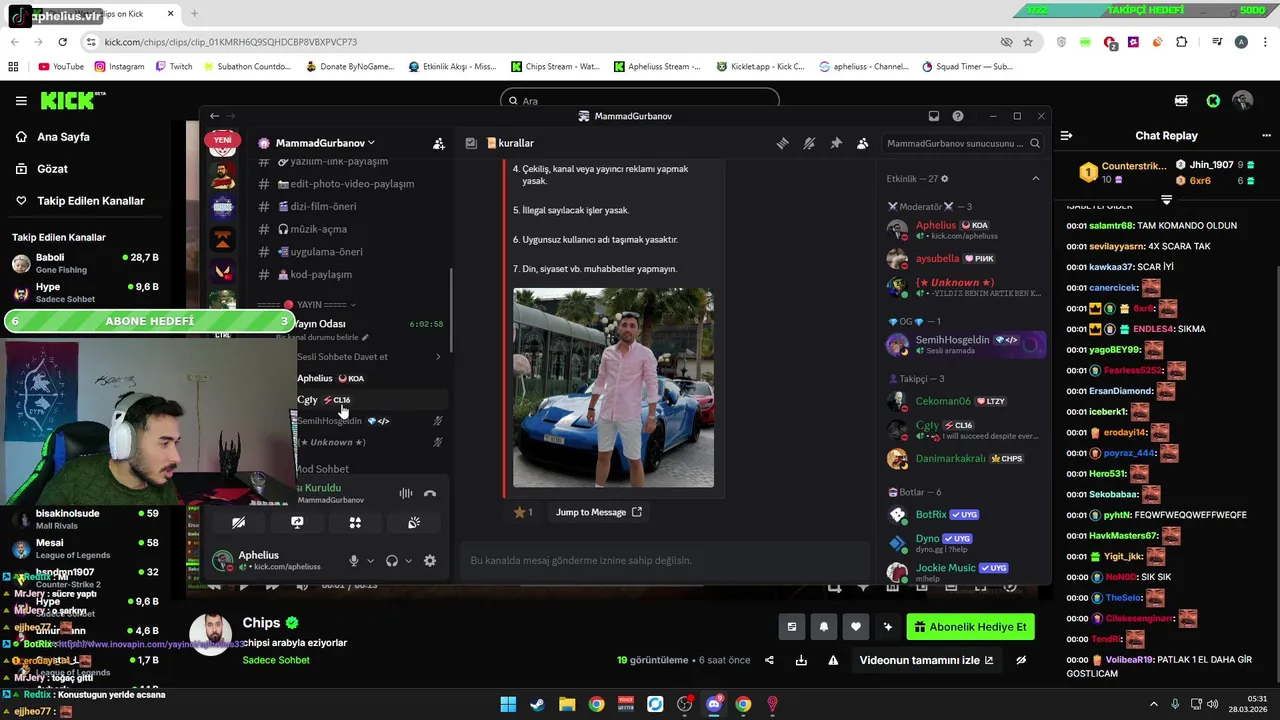Open microphone input options chevron
The height and width of the screenshot is (720, 1280).
(370, 561)
